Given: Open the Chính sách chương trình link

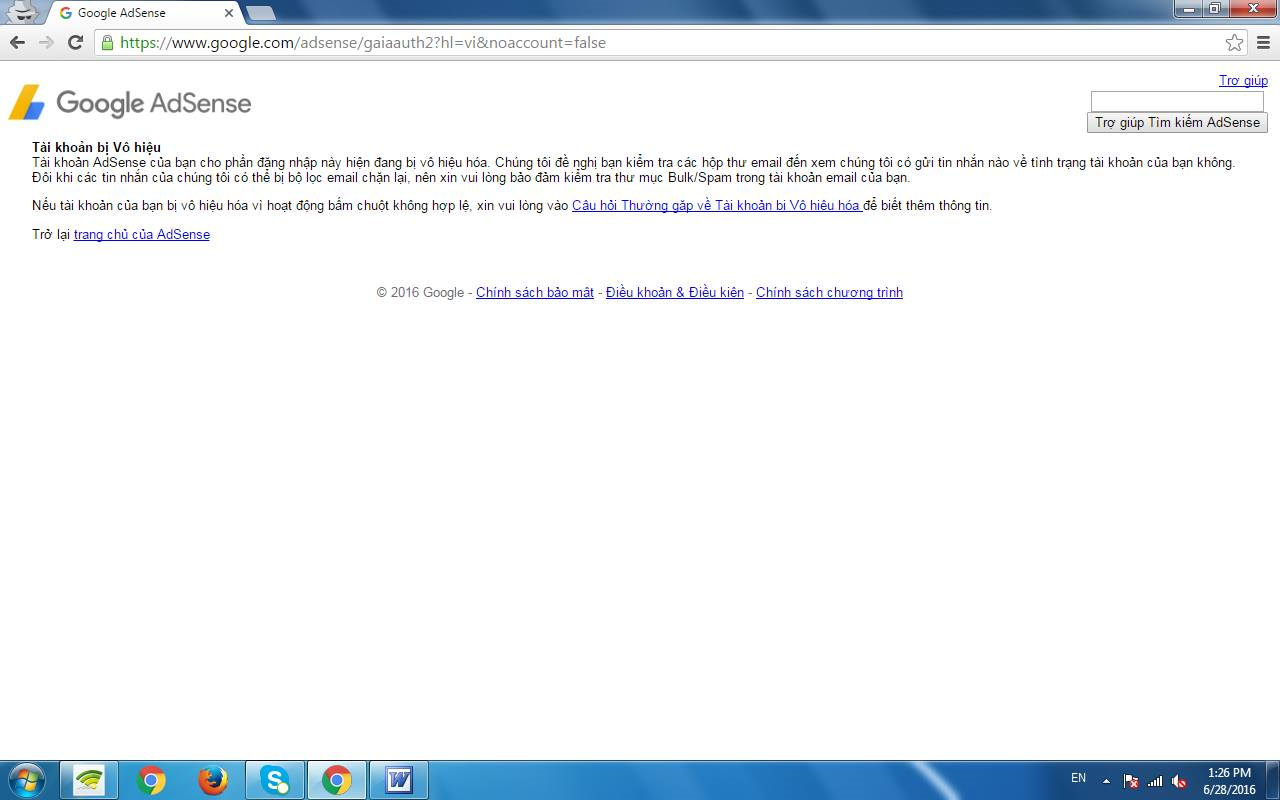Looking at the screenshot, I should [829, 292].
